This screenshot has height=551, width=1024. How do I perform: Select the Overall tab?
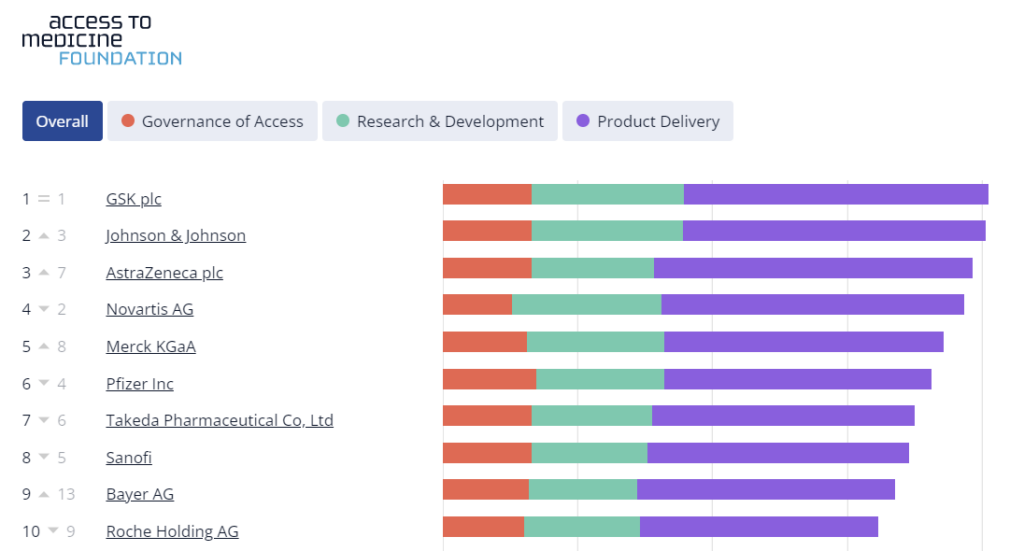coord(62,121)
